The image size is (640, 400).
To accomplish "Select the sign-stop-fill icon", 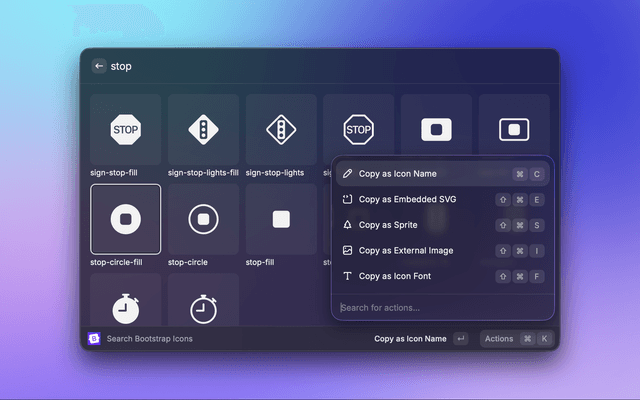I will 125,129.
